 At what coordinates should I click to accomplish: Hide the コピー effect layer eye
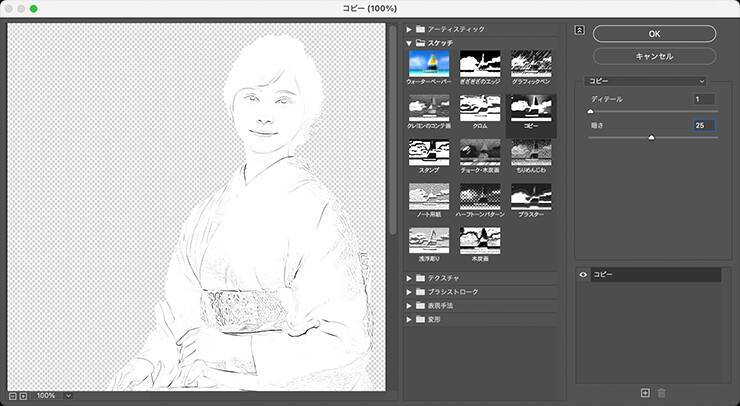click(583, 274)
